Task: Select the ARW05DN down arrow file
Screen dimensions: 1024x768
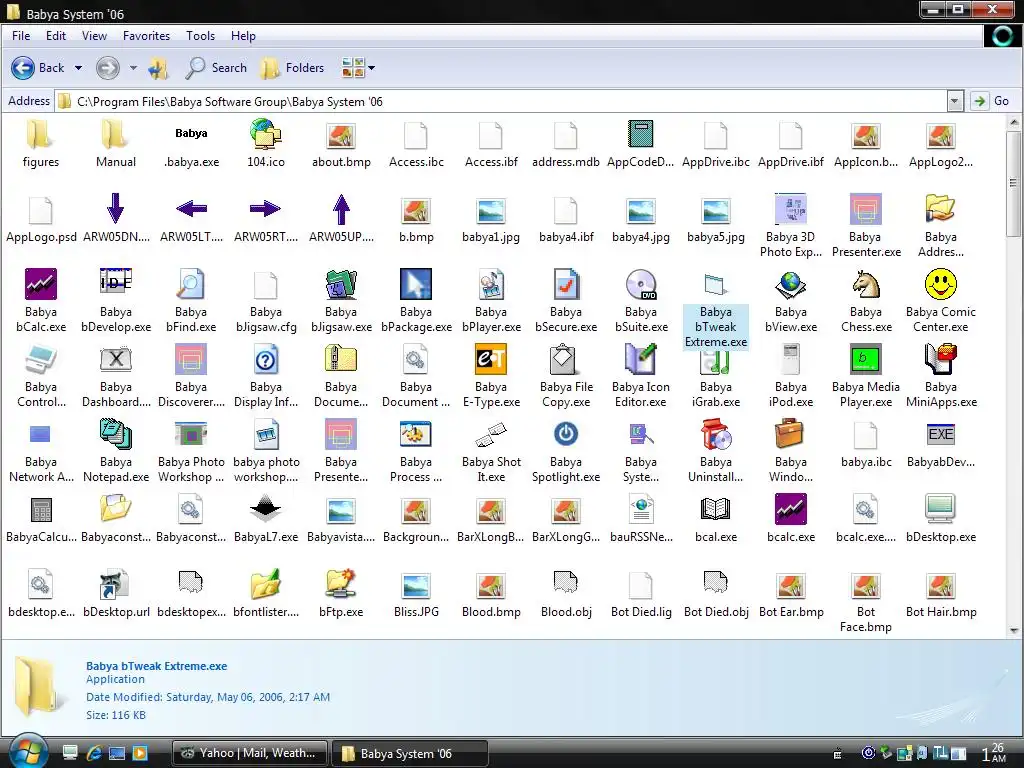Action: pos(116,209)
